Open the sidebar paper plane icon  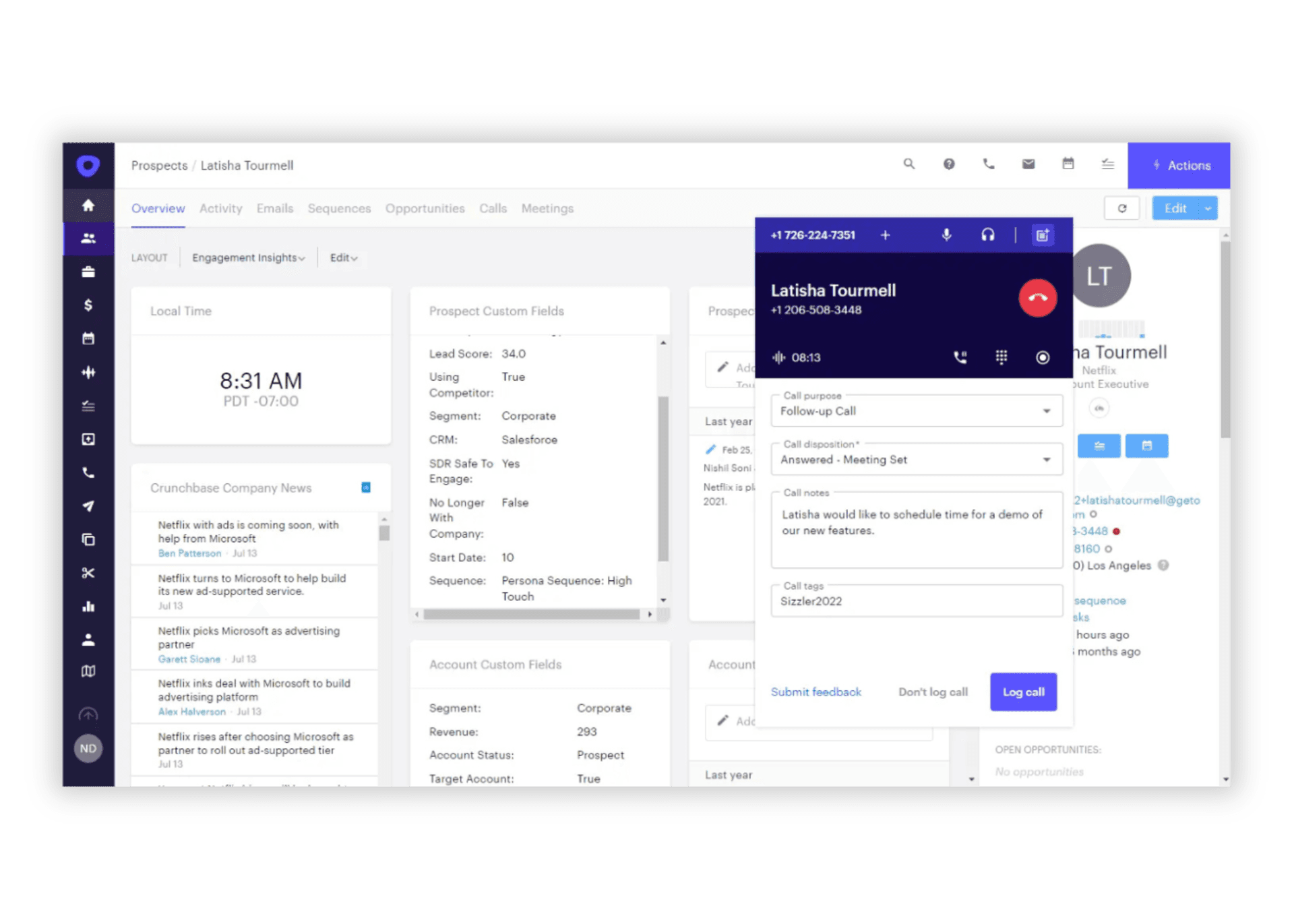[x=88, y=506]
